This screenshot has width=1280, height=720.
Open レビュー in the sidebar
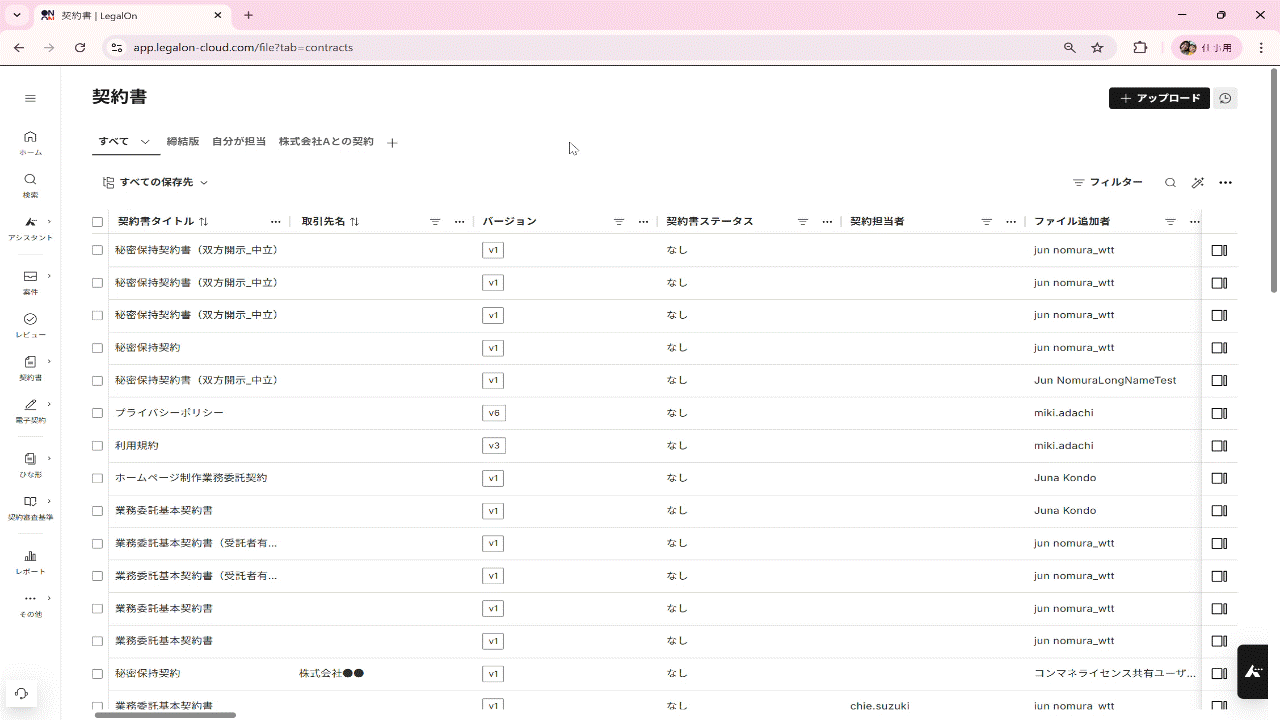[x=30, y=324]
